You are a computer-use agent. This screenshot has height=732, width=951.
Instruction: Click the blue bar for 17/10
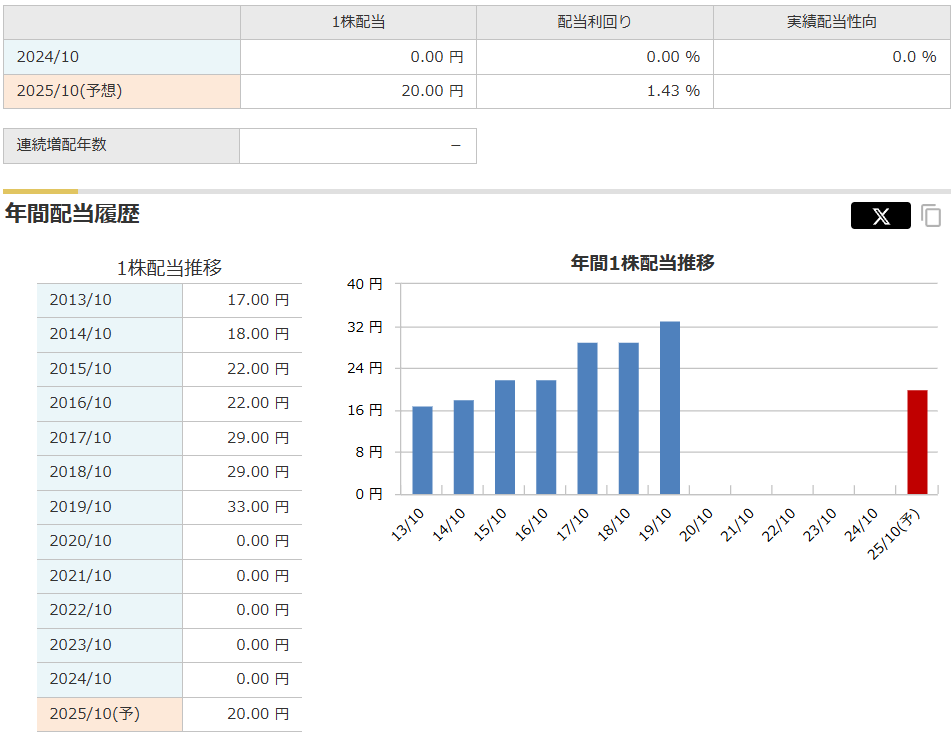click(x=587, y=418)
